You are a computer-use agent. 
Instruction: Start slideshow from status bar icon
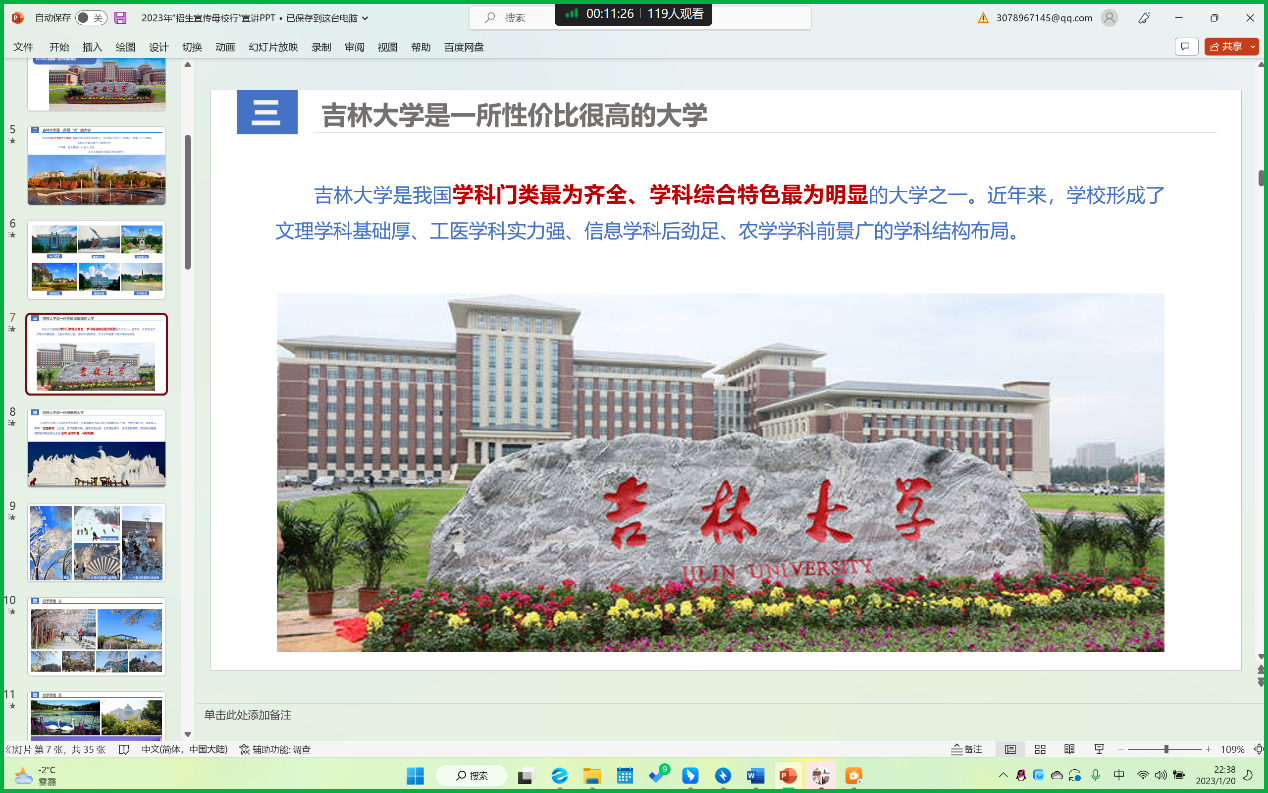pyautogui.click(x=1099, y=749)
